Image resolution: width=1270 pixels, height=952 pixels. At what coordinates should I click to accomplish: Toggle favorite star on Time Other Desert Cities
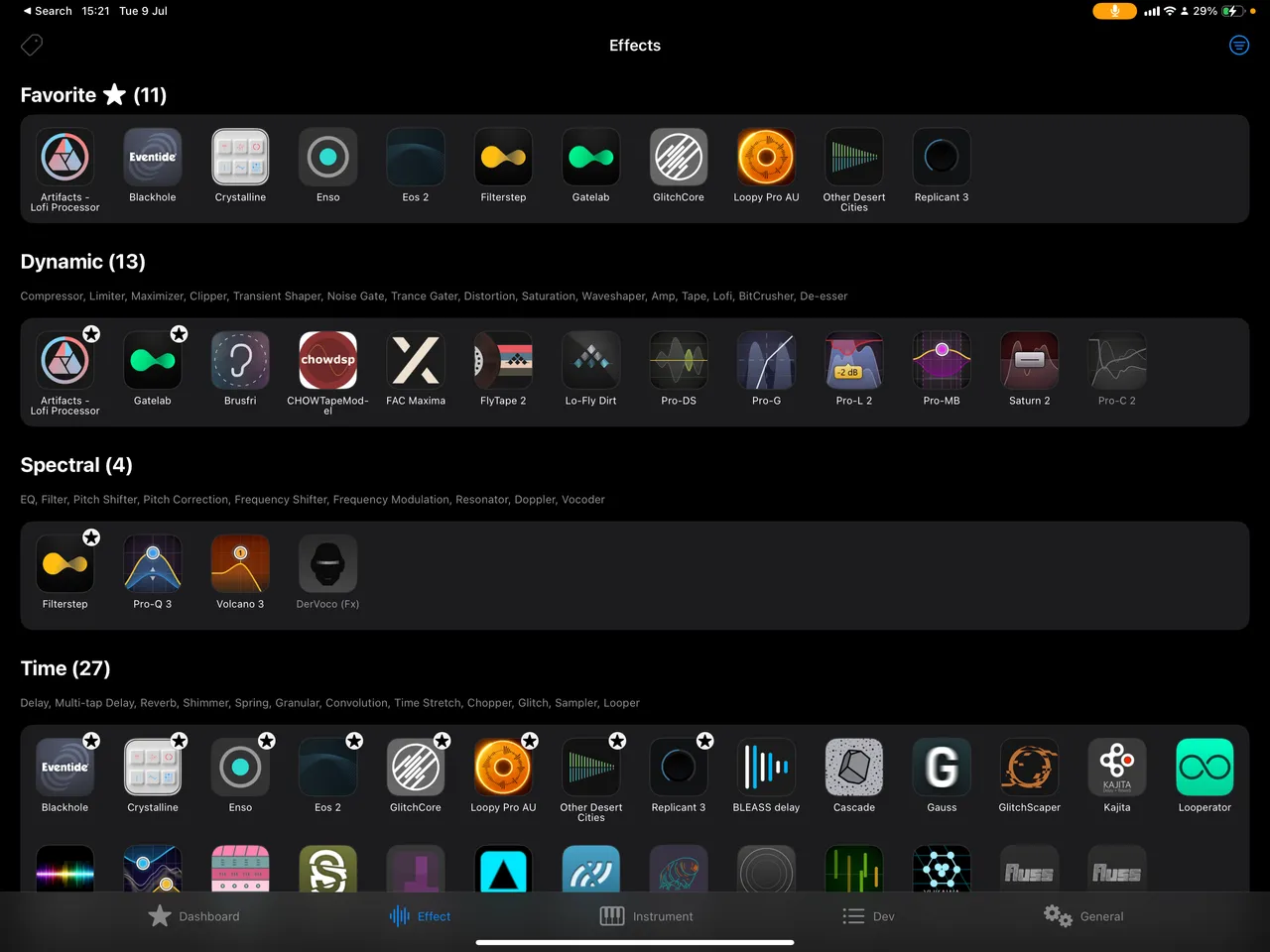click(x=617, y=741)
